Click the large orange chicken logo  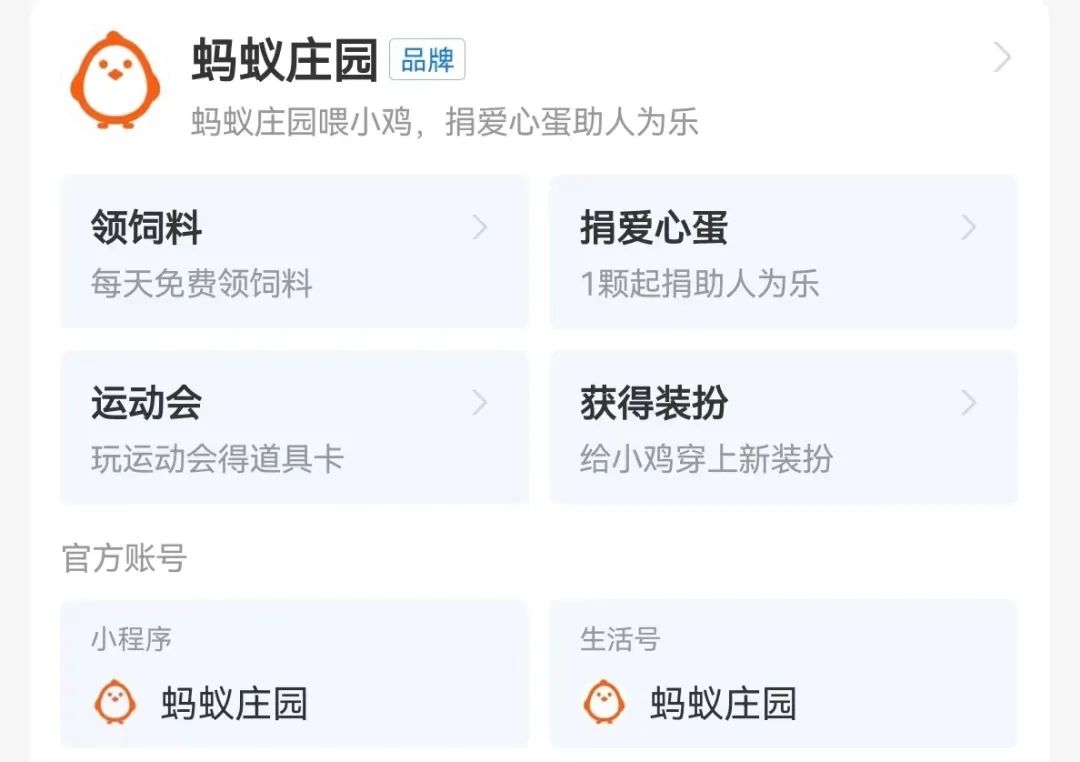click(x=115, y=80)
